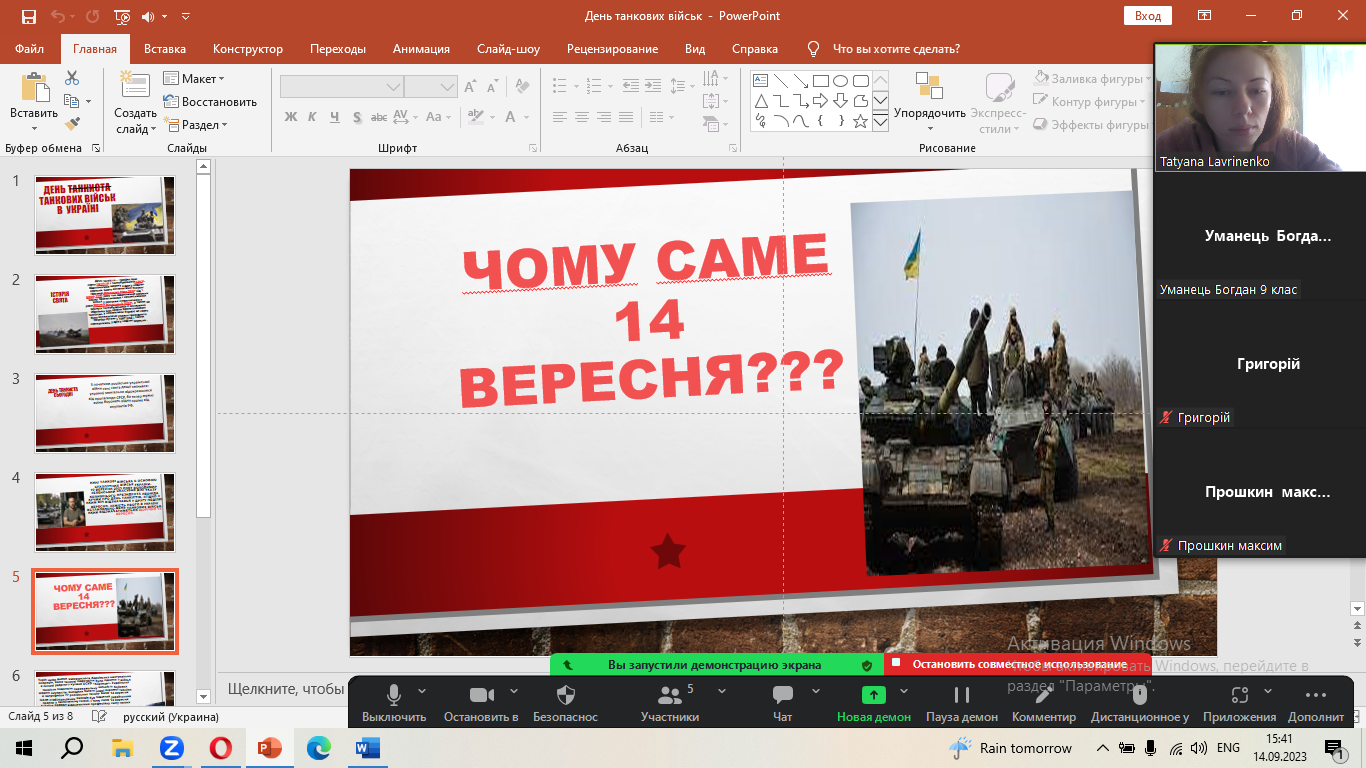The width and height of the screenshot is (1366, 768).
Task: Toggle text shadow S formatting
Action: coord(357,117)
